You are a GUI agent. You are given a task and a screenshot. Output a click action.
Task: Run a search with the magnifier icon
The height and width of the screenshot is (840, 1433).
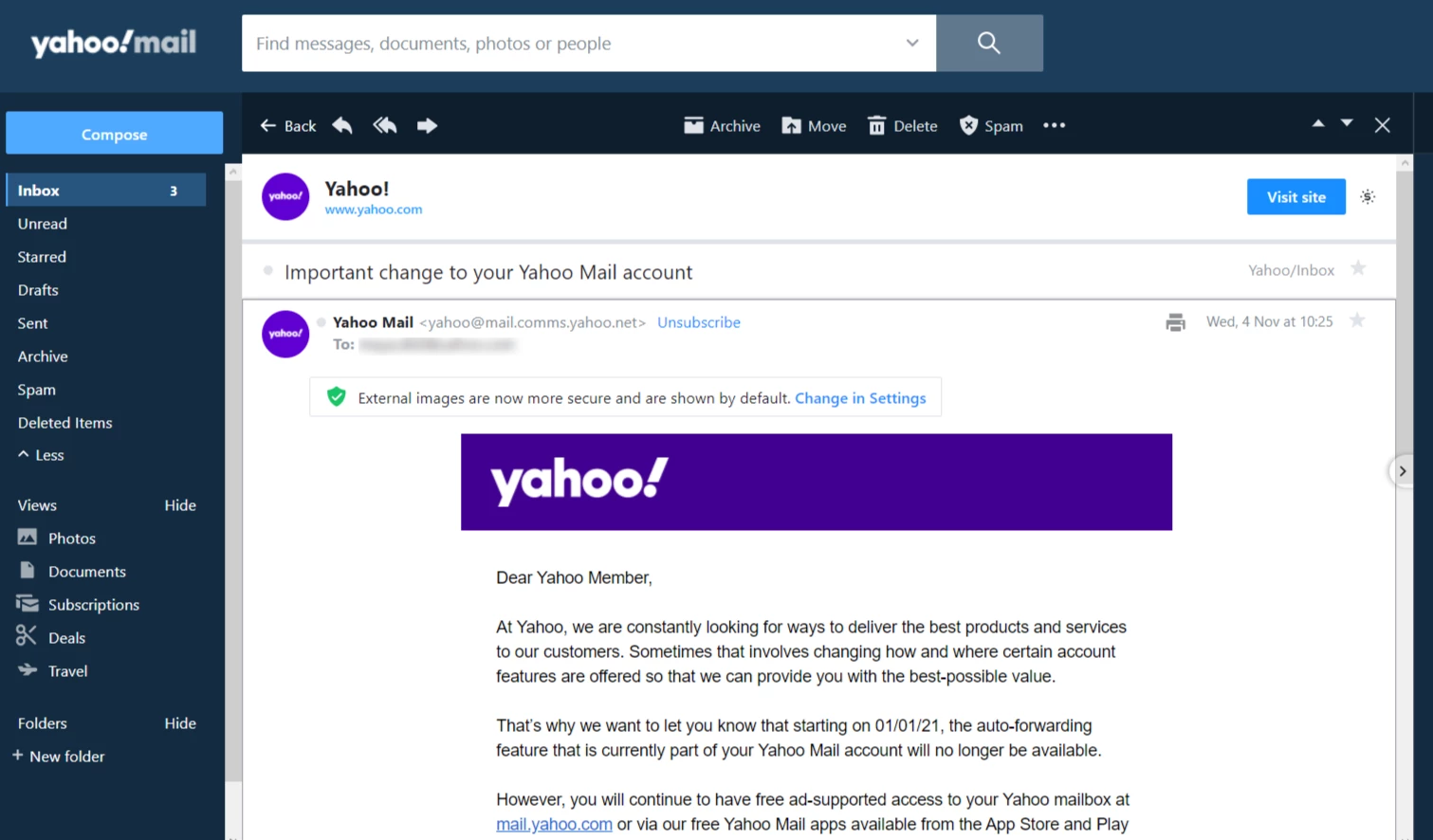click(x=989, y=43)
